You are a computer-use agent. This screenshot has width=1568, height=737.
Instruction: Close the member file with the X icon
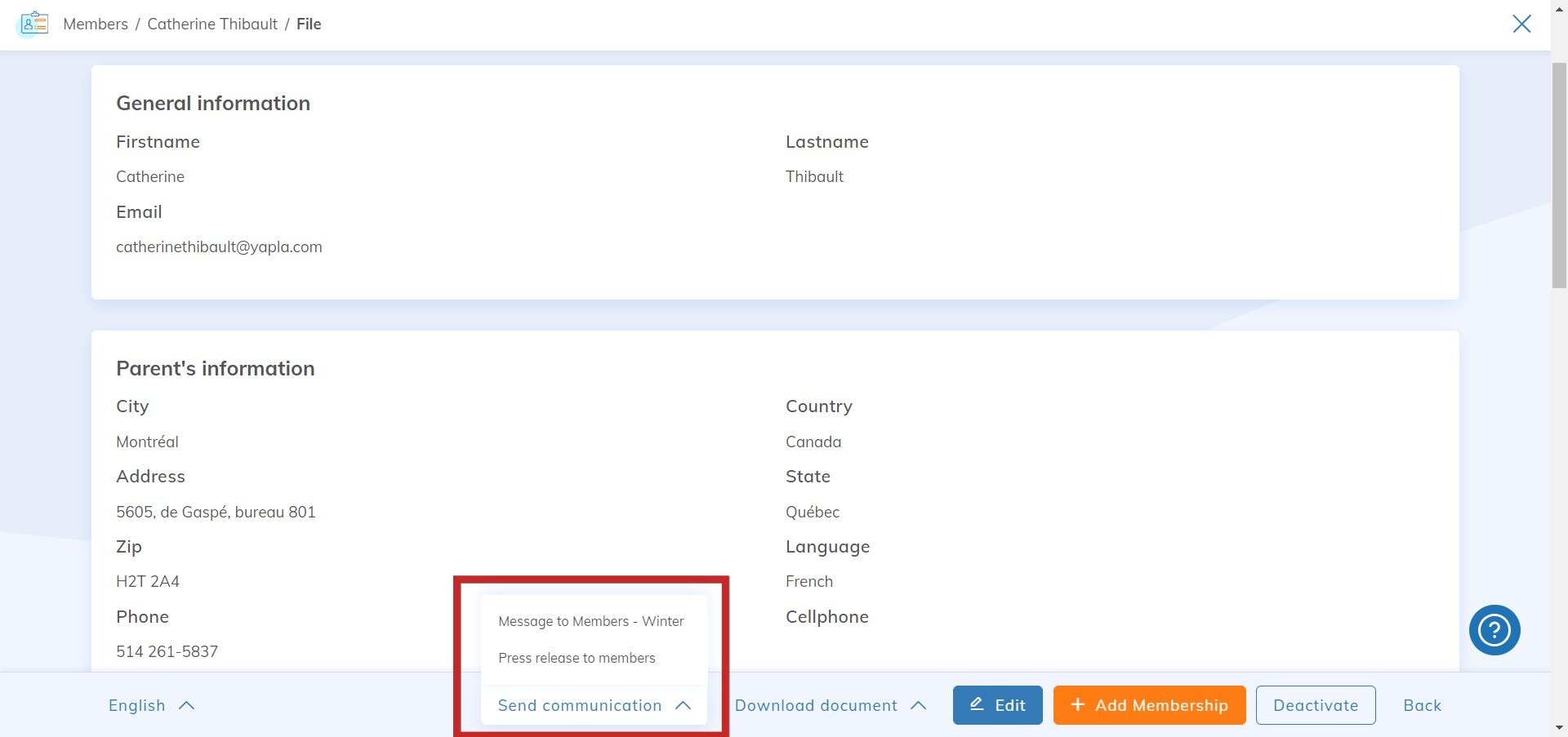(x=1521, y=24)
